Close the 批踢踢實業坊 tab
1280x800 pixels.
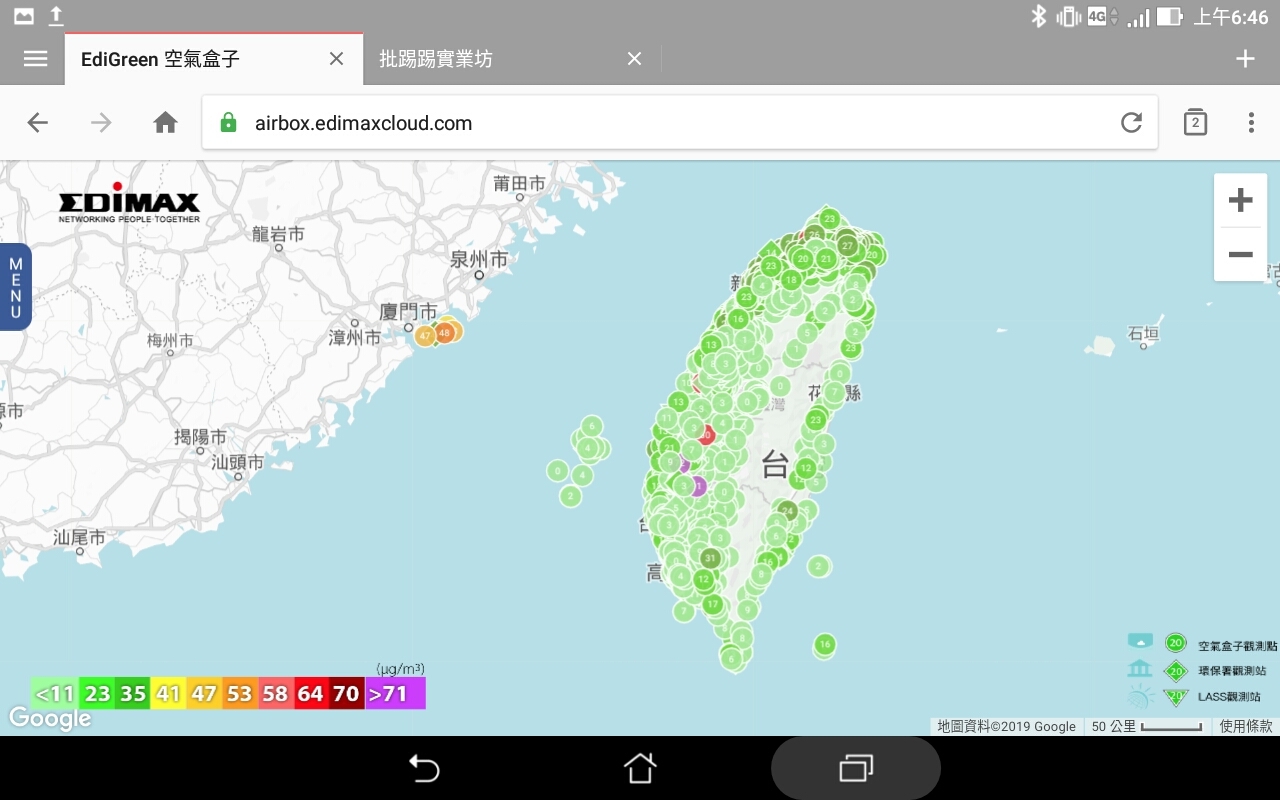point(634,59)
